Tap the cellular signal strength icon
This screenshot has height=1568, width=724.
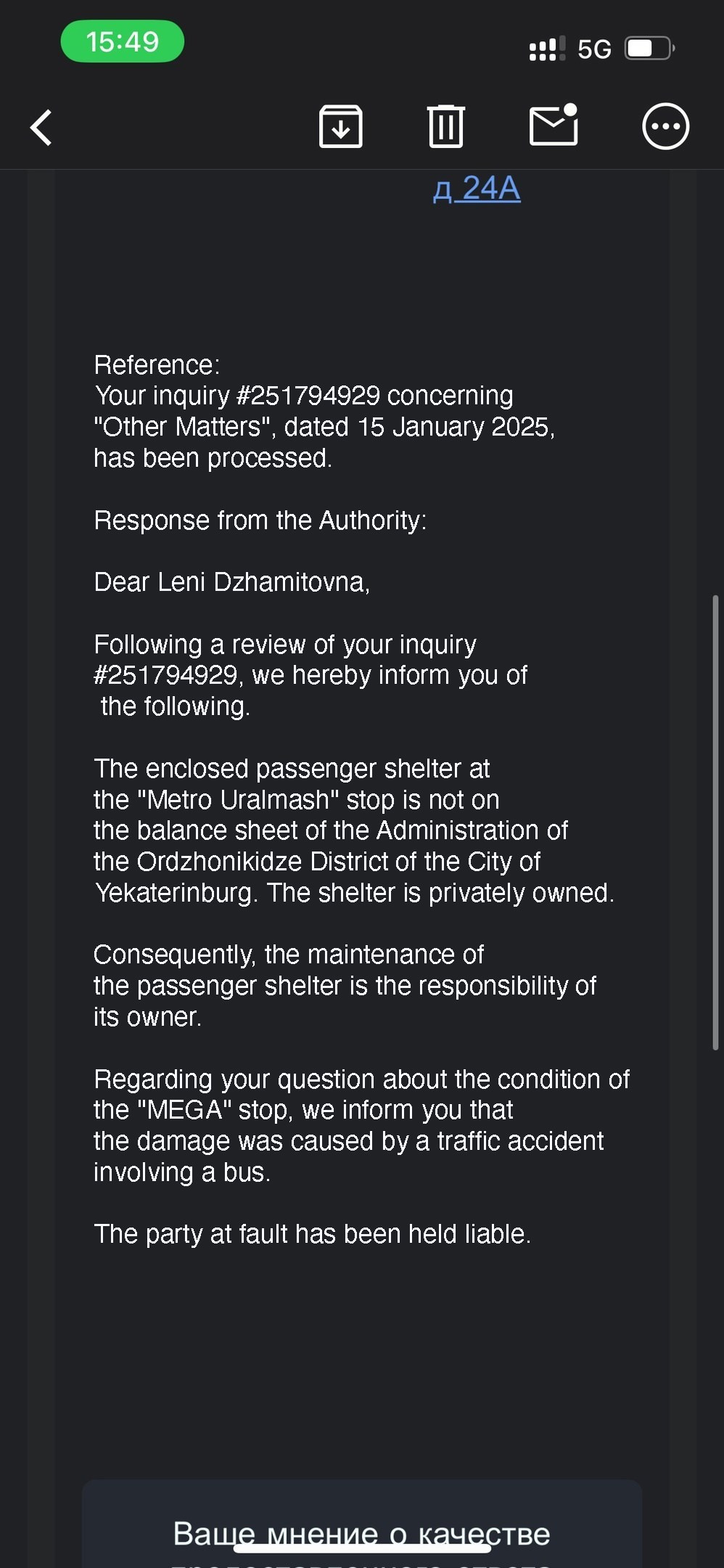click(547, 49)
